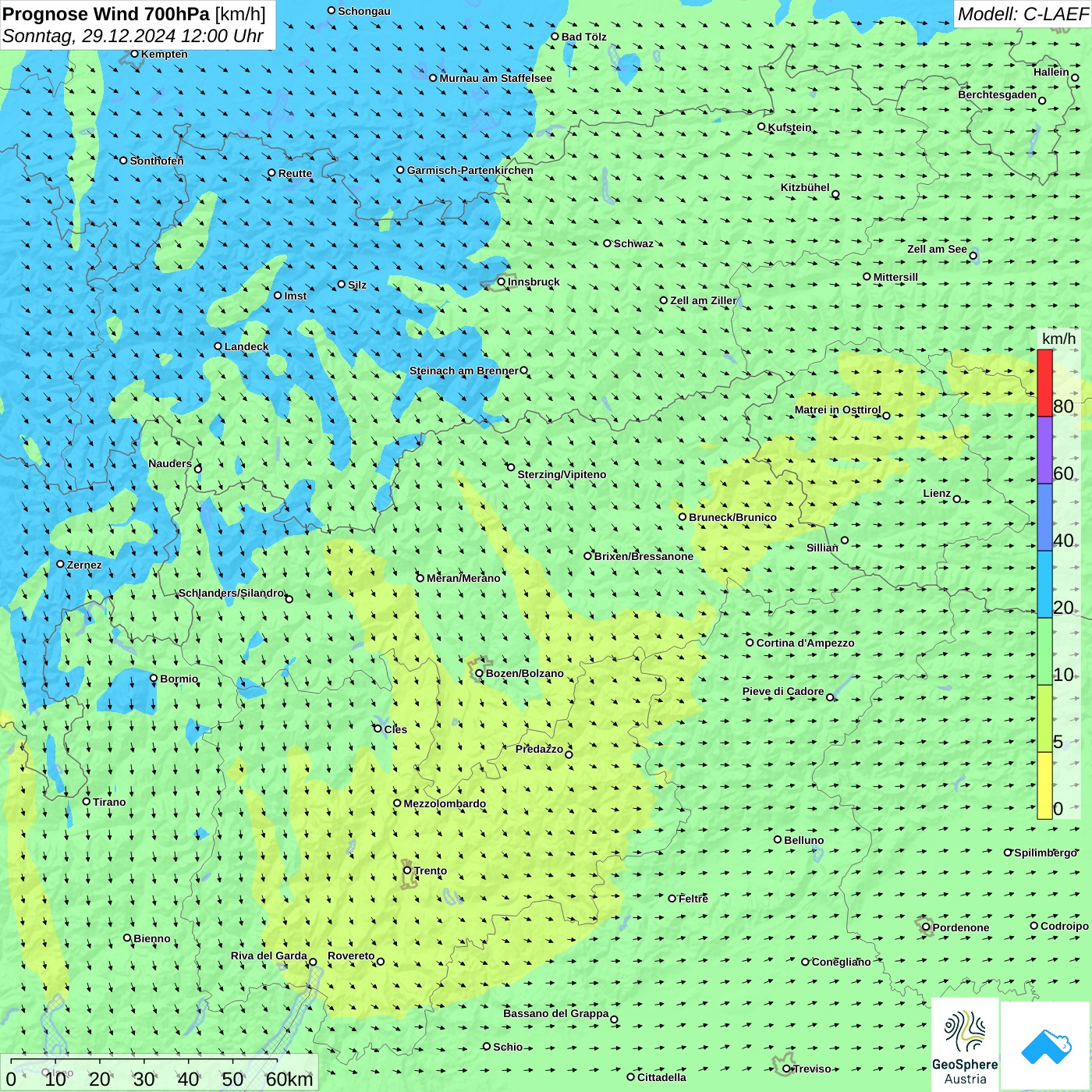Click the GeoSphere Austria logo
The image size is (1092, 1092).
[965, 1044]
